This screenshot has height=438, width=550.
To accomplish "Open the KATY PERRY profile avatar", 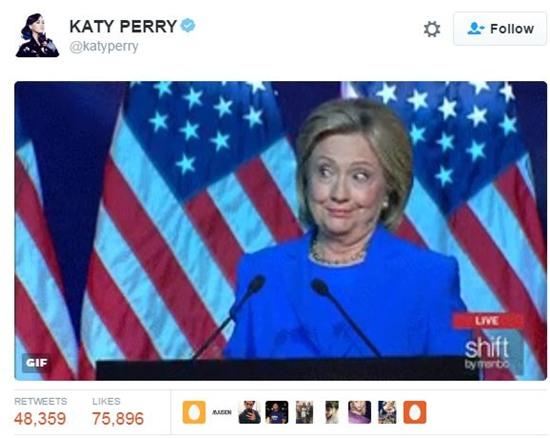I will (37, 35).
